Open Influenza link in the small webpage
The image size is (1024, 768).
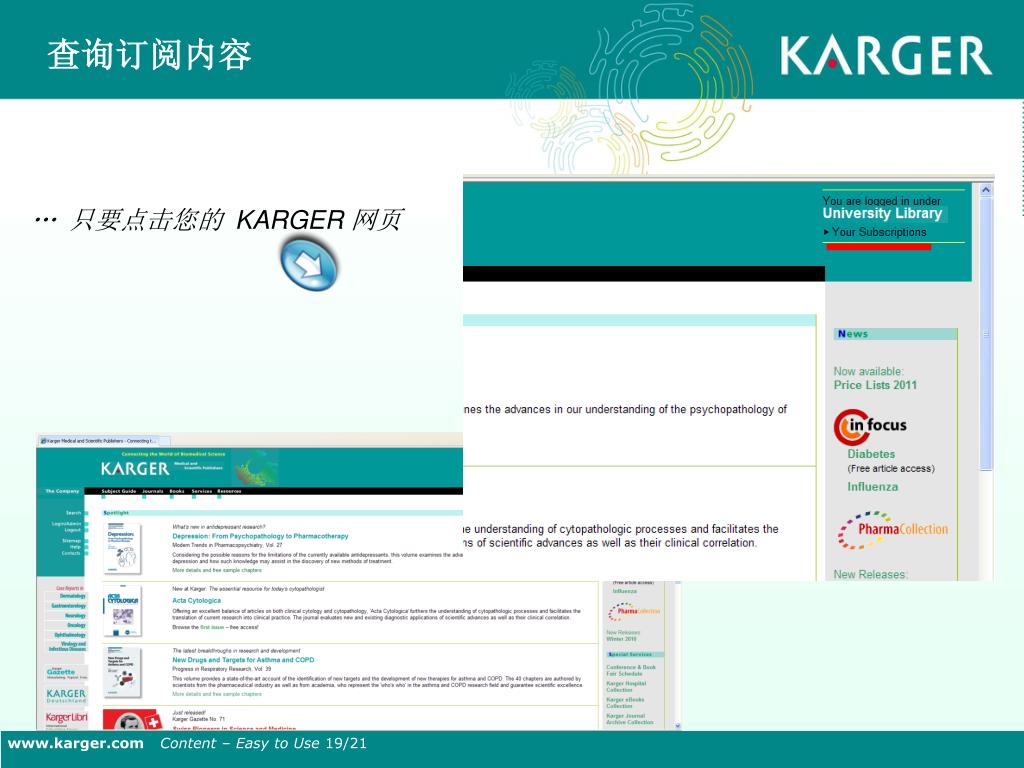[x=624, y=591]
